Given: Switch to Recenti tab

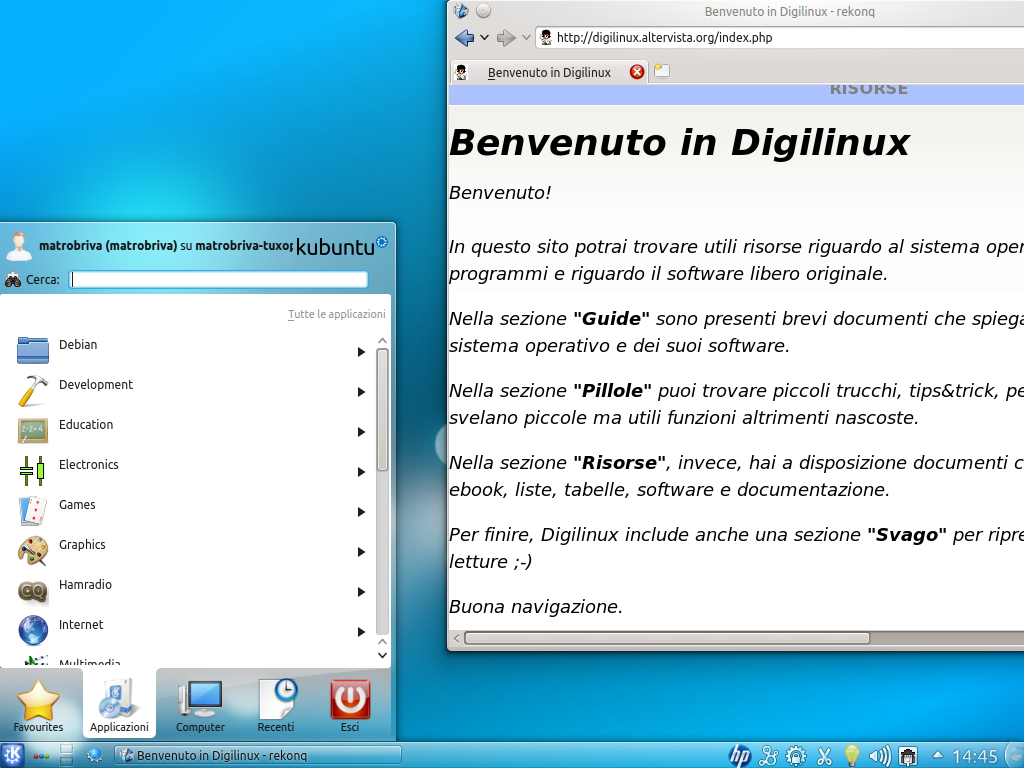Looking at the screenshot, I should click(x=276, y=705).
